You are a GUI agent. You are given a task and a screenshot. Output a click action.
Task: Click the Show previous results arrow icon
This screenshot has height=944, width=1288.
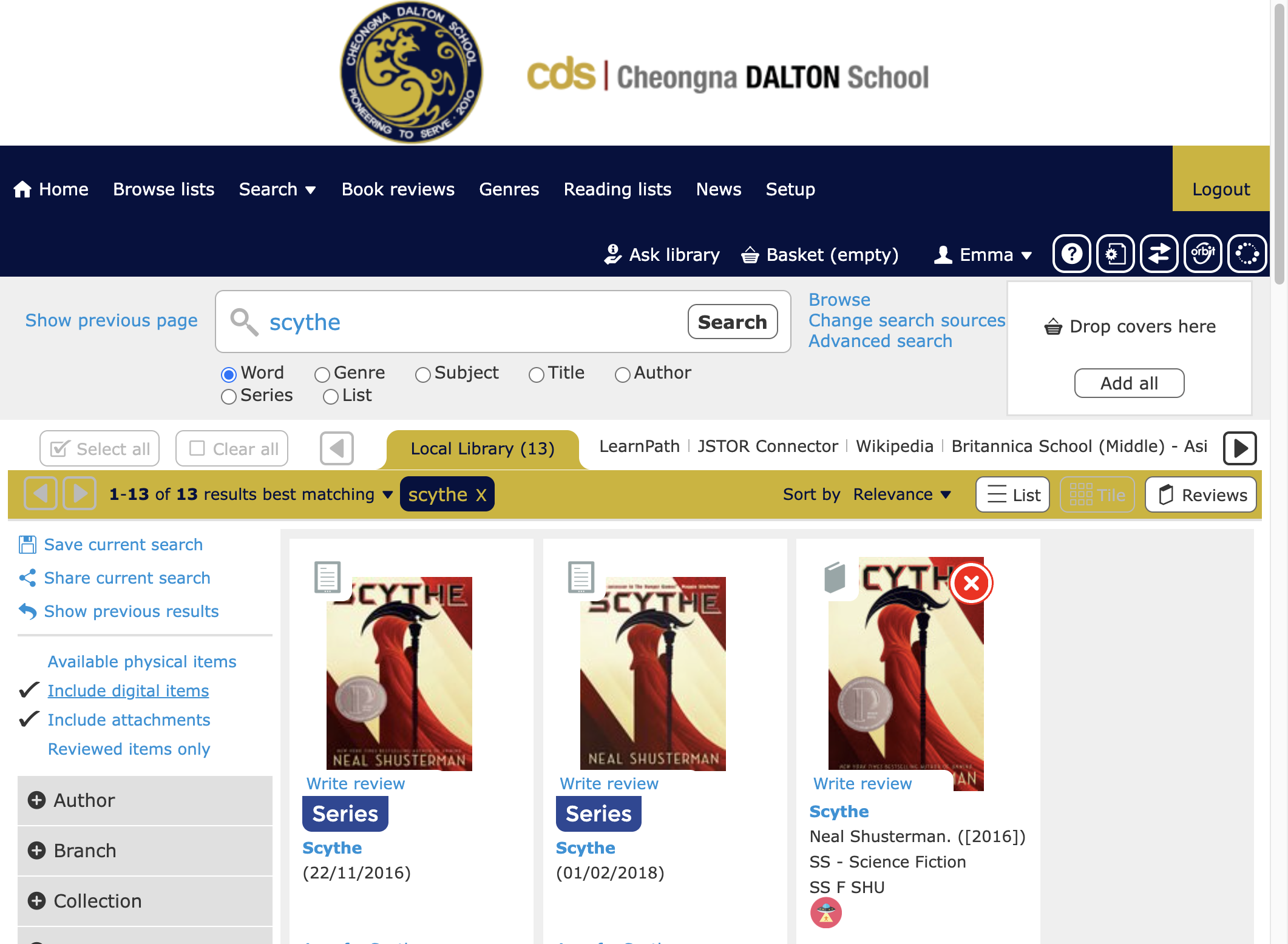click(x=27, y=611)
